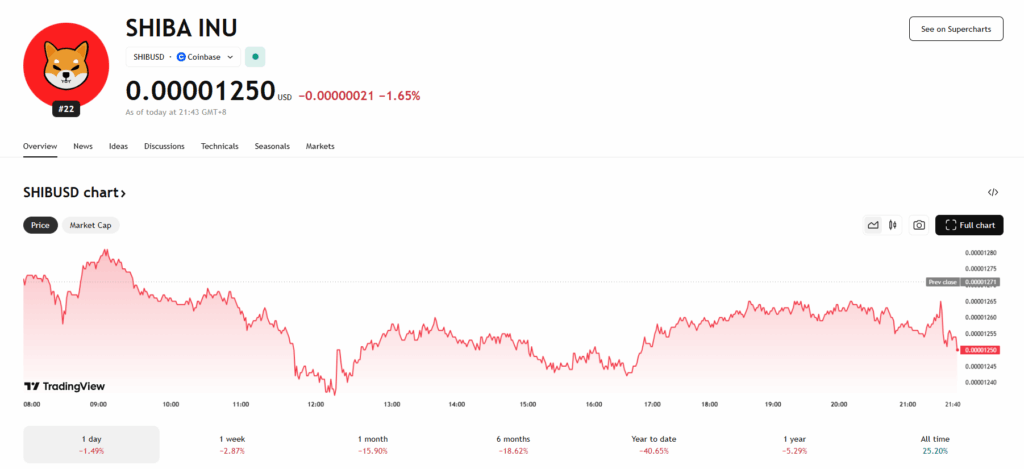Select the 1 day range
The height and width of the screenshot is (469, 1024).
pyautogui.click(x=91, y=444)
